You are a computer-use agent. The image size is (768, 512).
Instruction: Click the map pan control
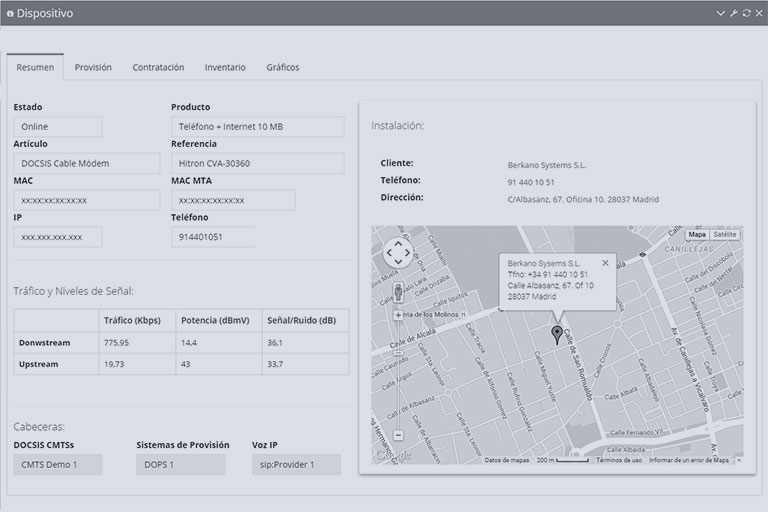pyautogui.click(x=398, y=253)
